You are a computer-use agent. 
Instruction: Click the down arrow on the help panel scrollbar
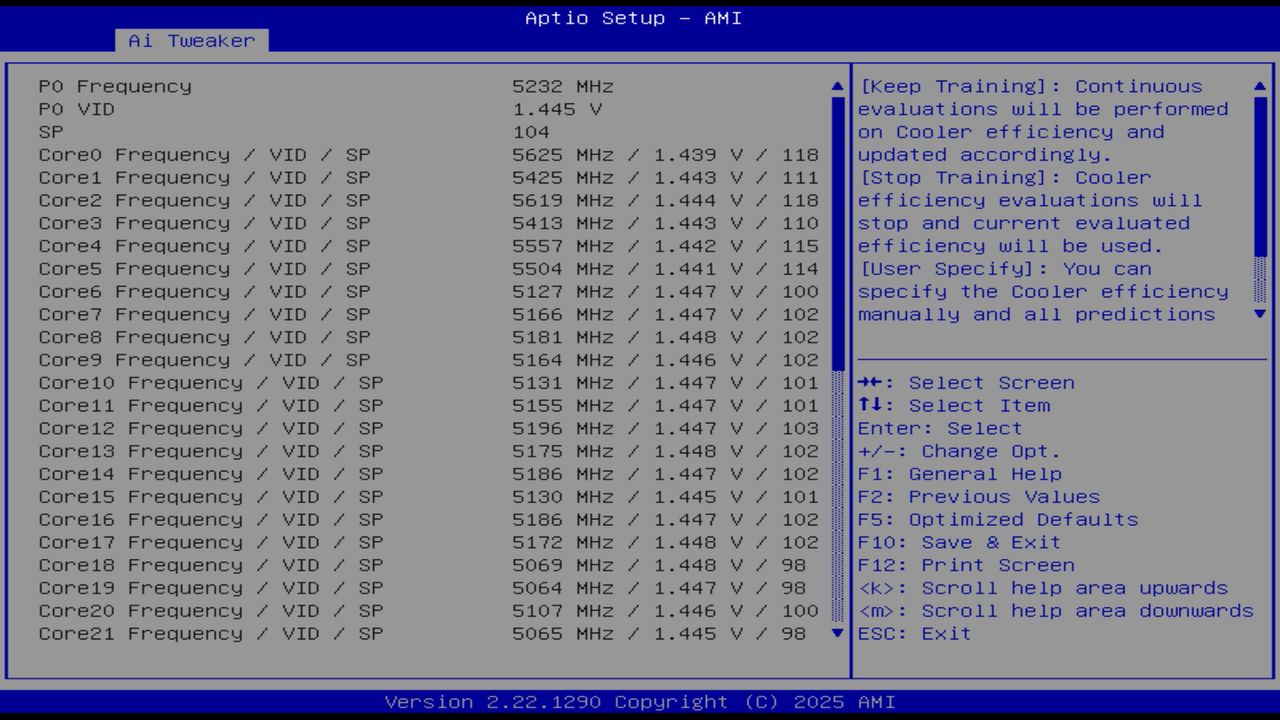pyautogui.click(x=1261, y=314)
